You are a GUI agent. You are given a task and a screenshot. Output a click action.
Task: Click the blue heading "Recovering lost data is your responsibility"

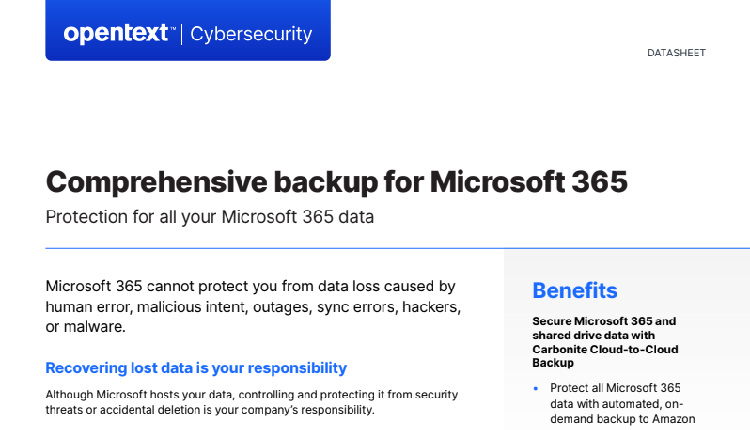pos(196,368)
